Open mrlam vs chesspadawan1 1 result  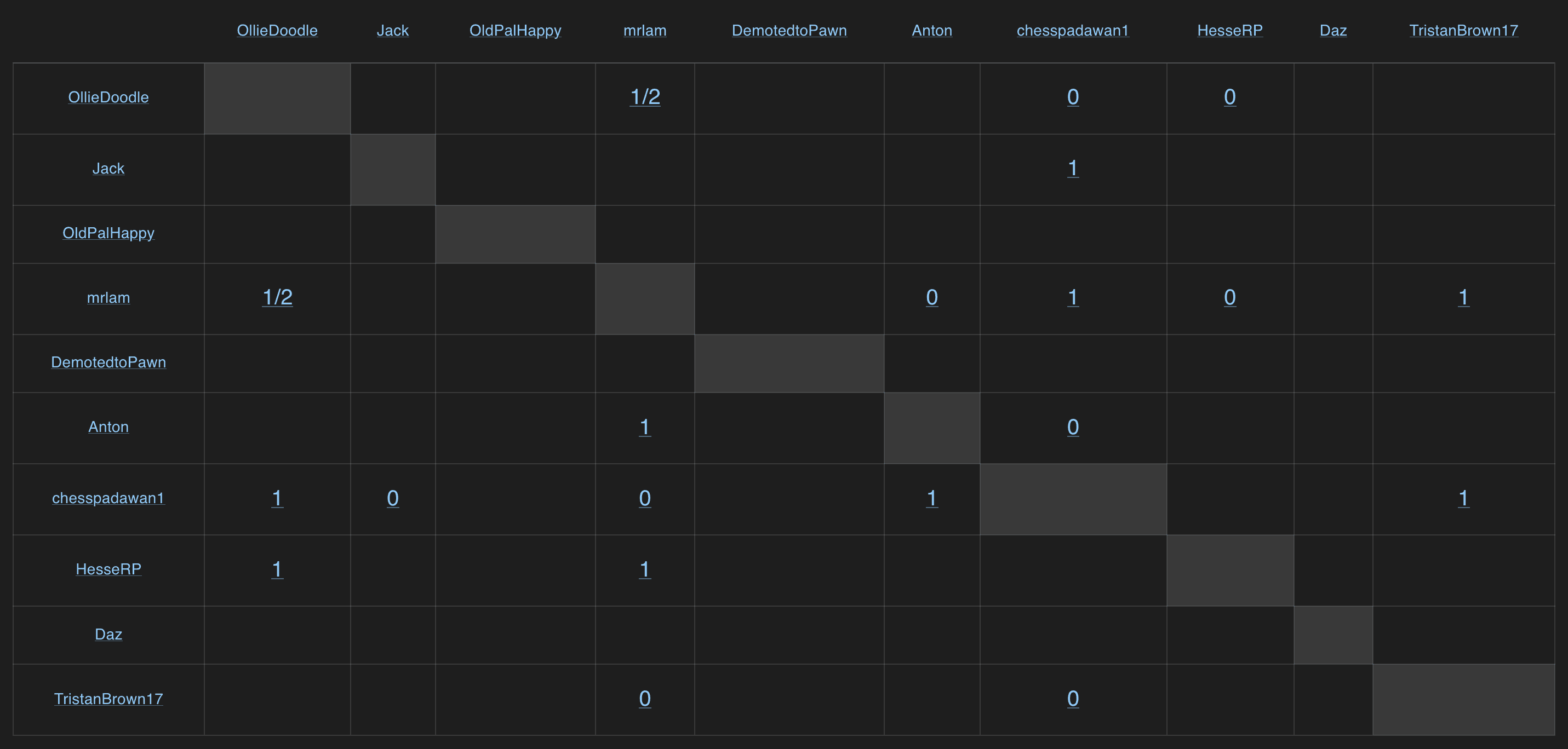point(1073,297)
